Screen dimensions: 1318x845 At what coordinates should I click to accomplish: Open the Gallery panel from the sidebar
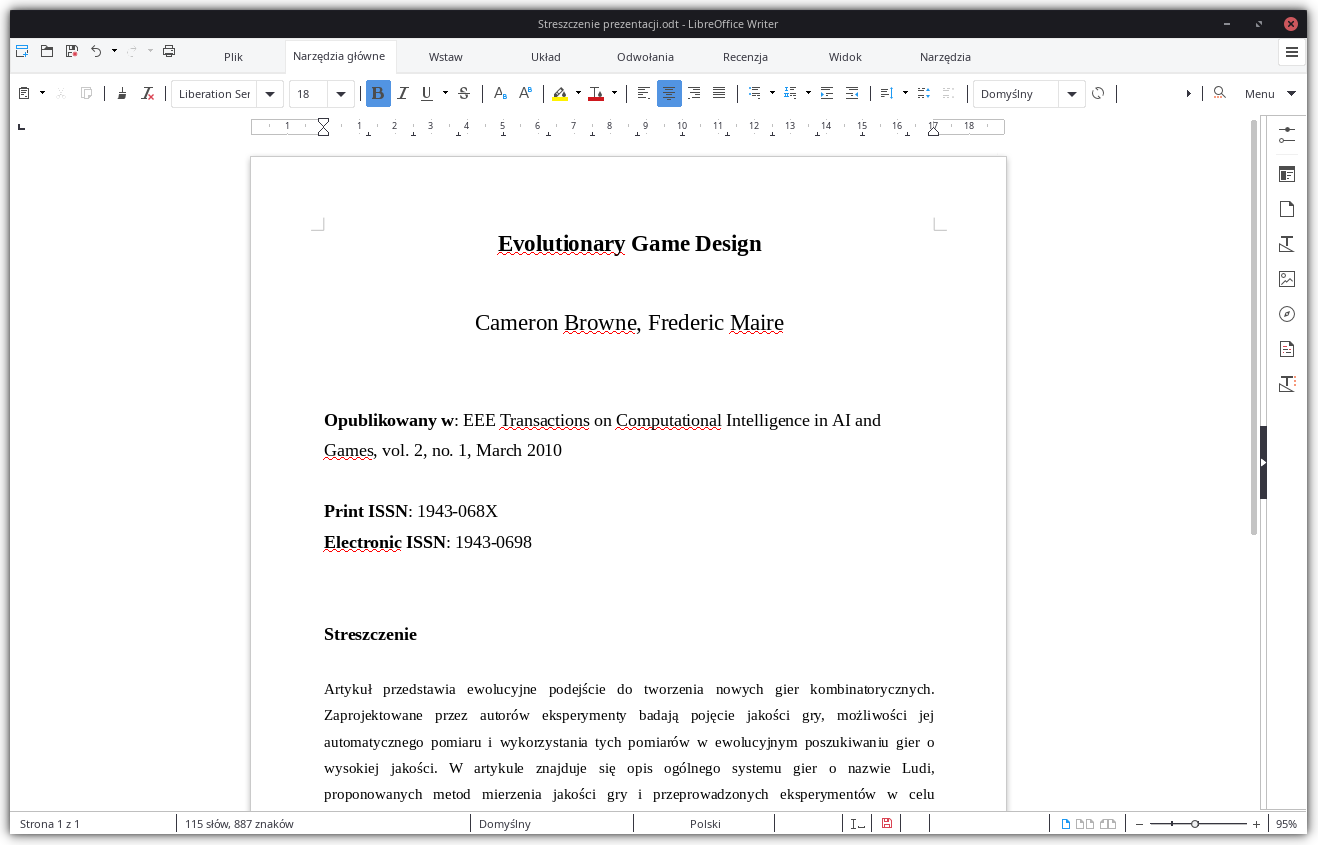coord(1286,278)
